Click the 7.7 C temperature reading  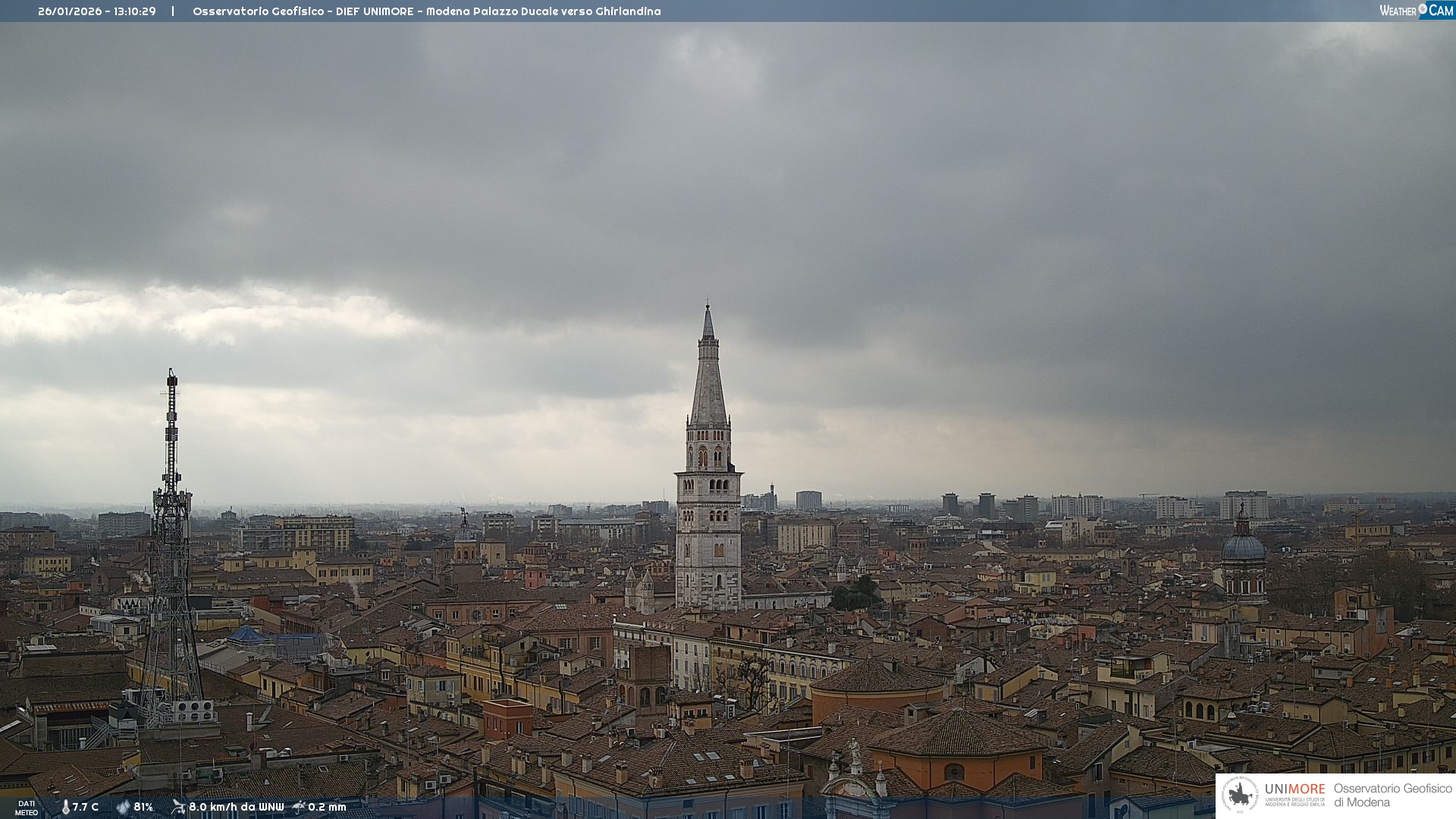(86, 807)
